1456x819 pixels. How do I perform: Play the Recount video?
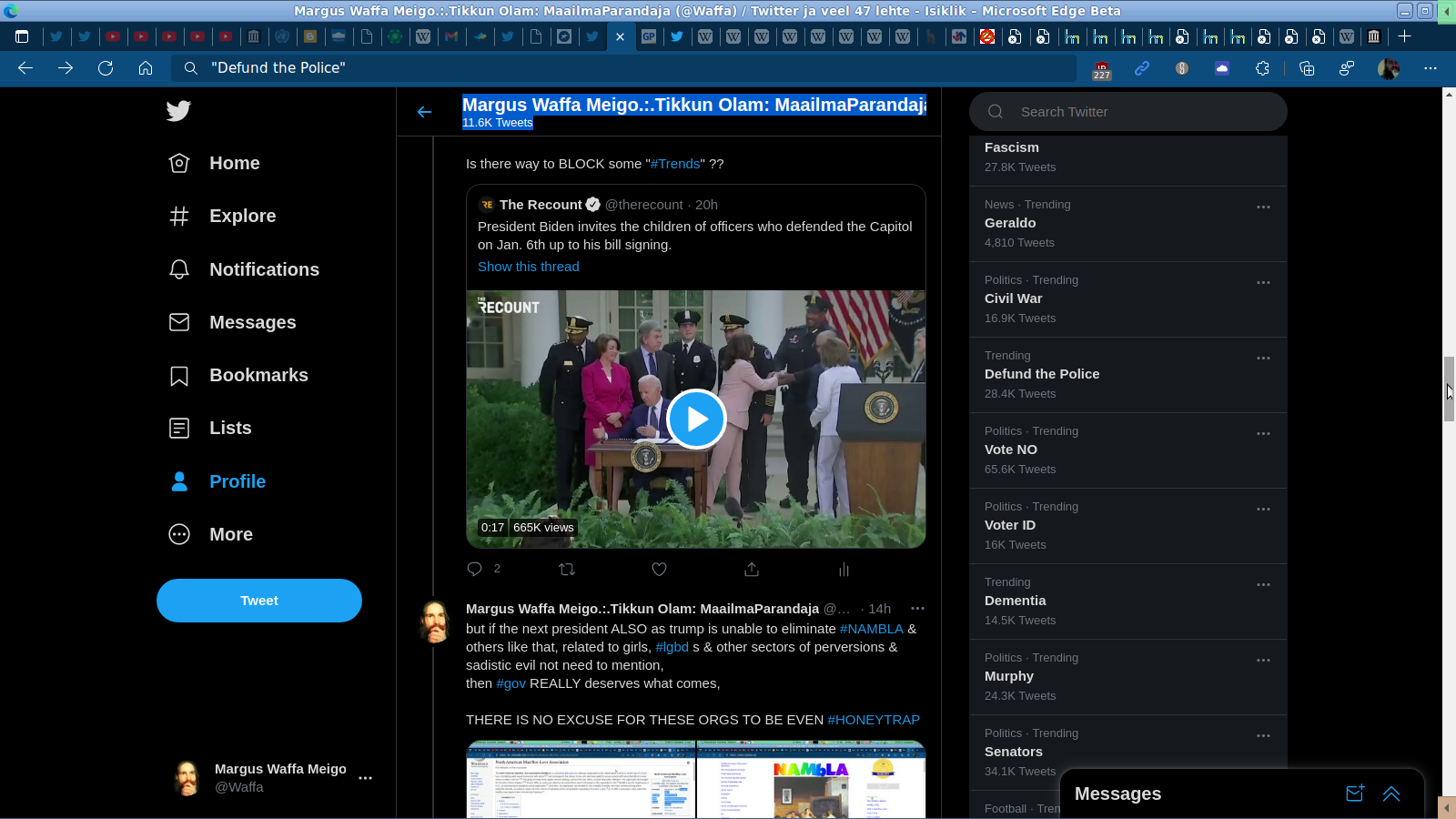click(x=696, y=420)
